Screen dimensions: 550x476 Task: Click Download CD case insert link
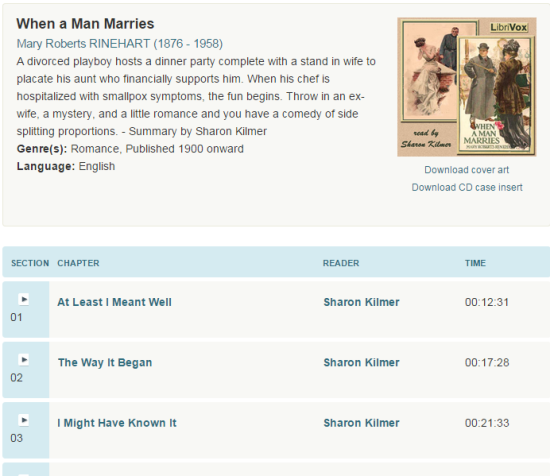click(x=467, y=187)
